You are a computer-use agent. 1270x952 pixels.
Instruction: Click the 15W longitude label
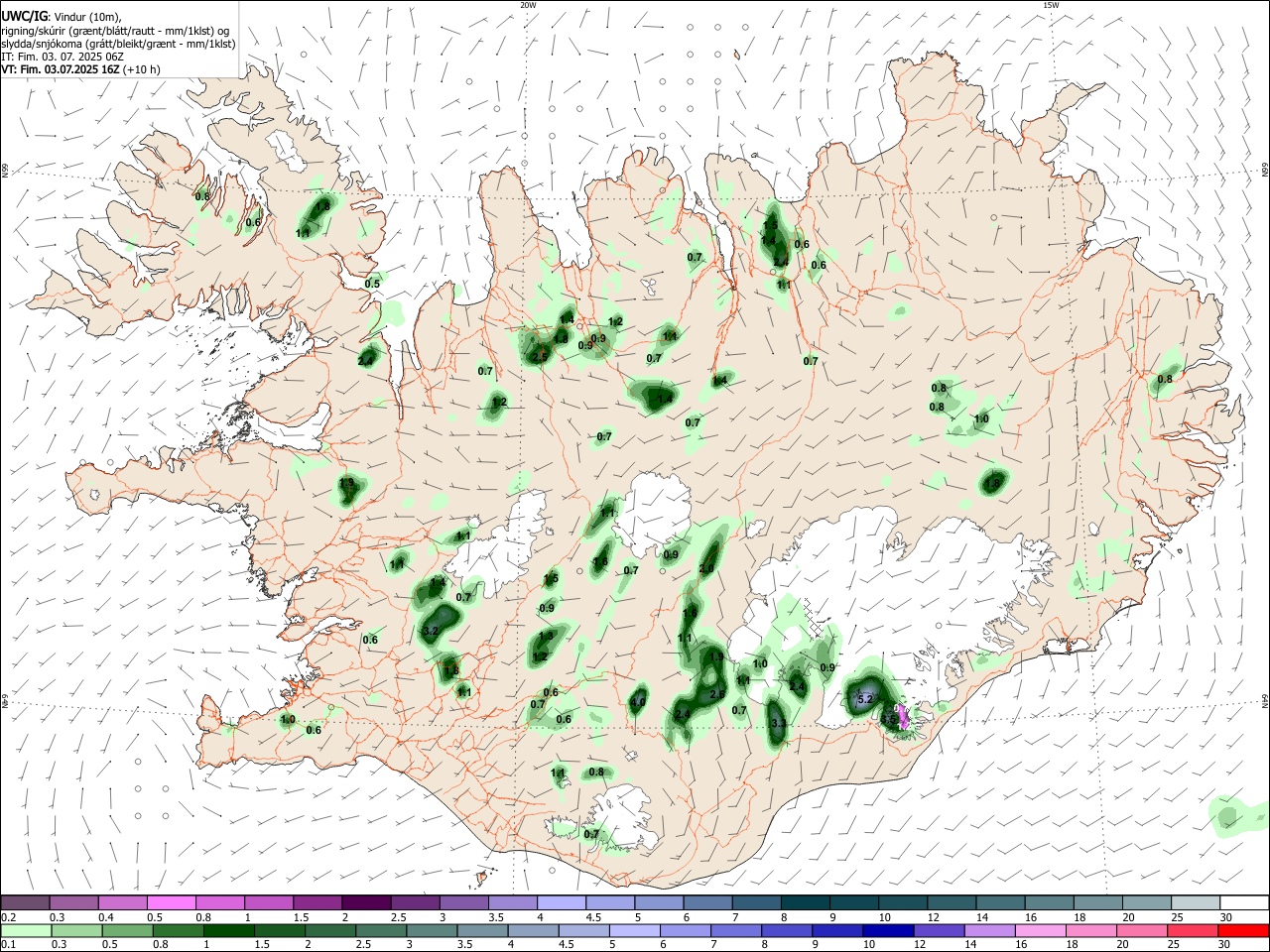click(1051, 5)
